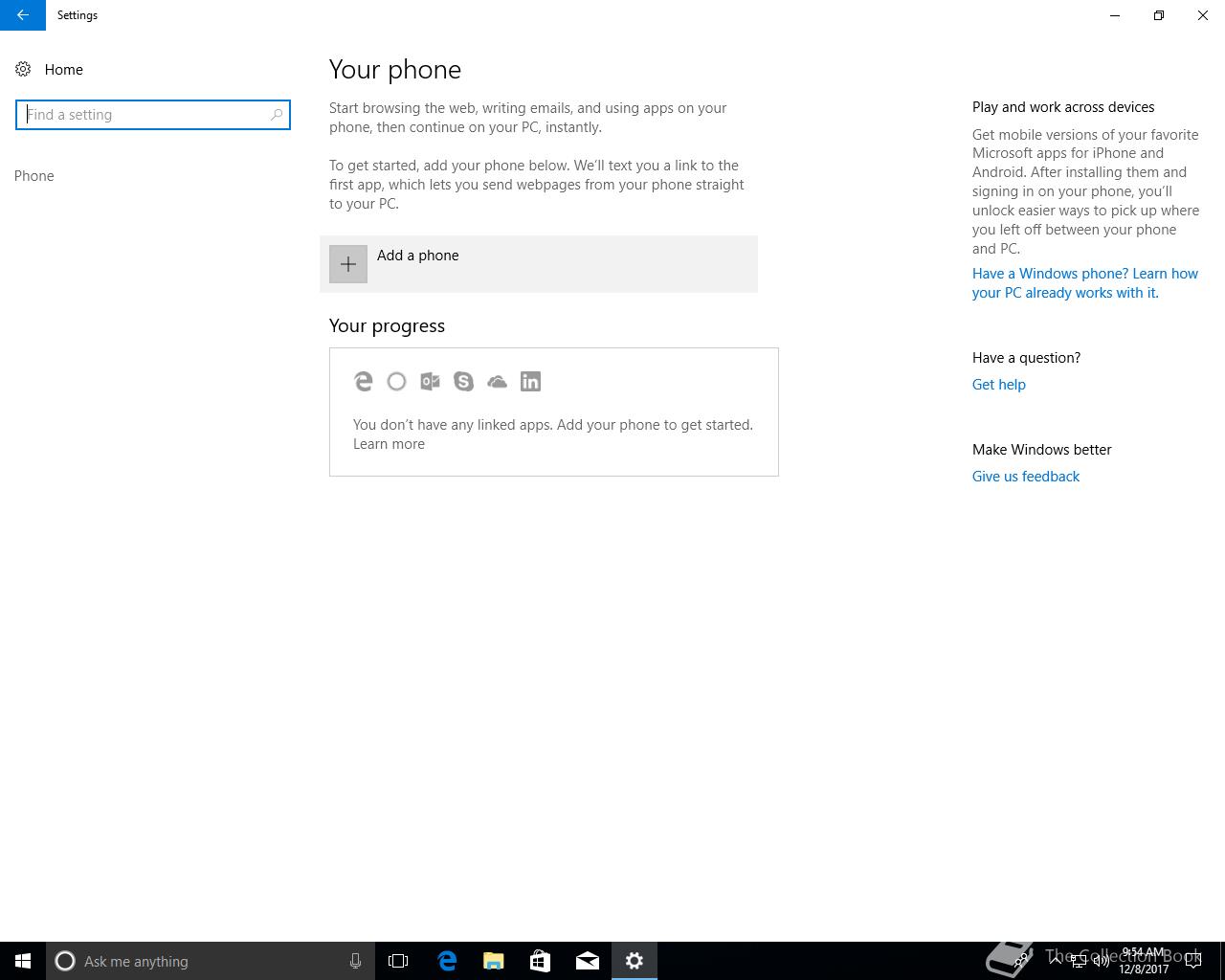Viewport: 1225px width, 980px height.
Task: Click the Have a question? heading
Action: click(1026, 358)
